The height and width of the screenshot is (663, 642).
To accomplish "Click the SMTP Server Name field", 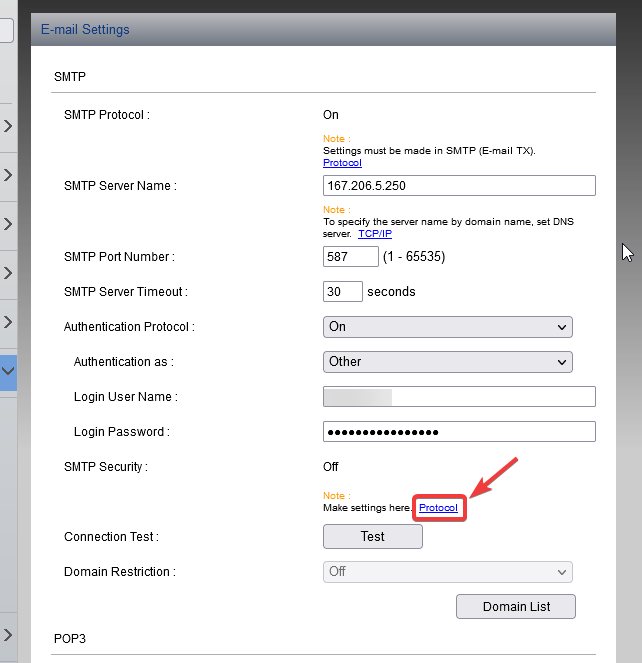I will [x=459, y=186].
